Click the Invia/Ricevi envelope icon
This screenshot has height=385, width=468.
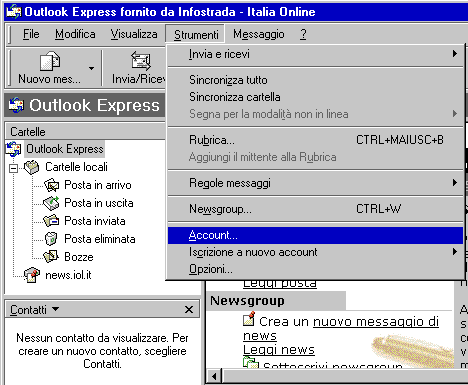(141, 61)
